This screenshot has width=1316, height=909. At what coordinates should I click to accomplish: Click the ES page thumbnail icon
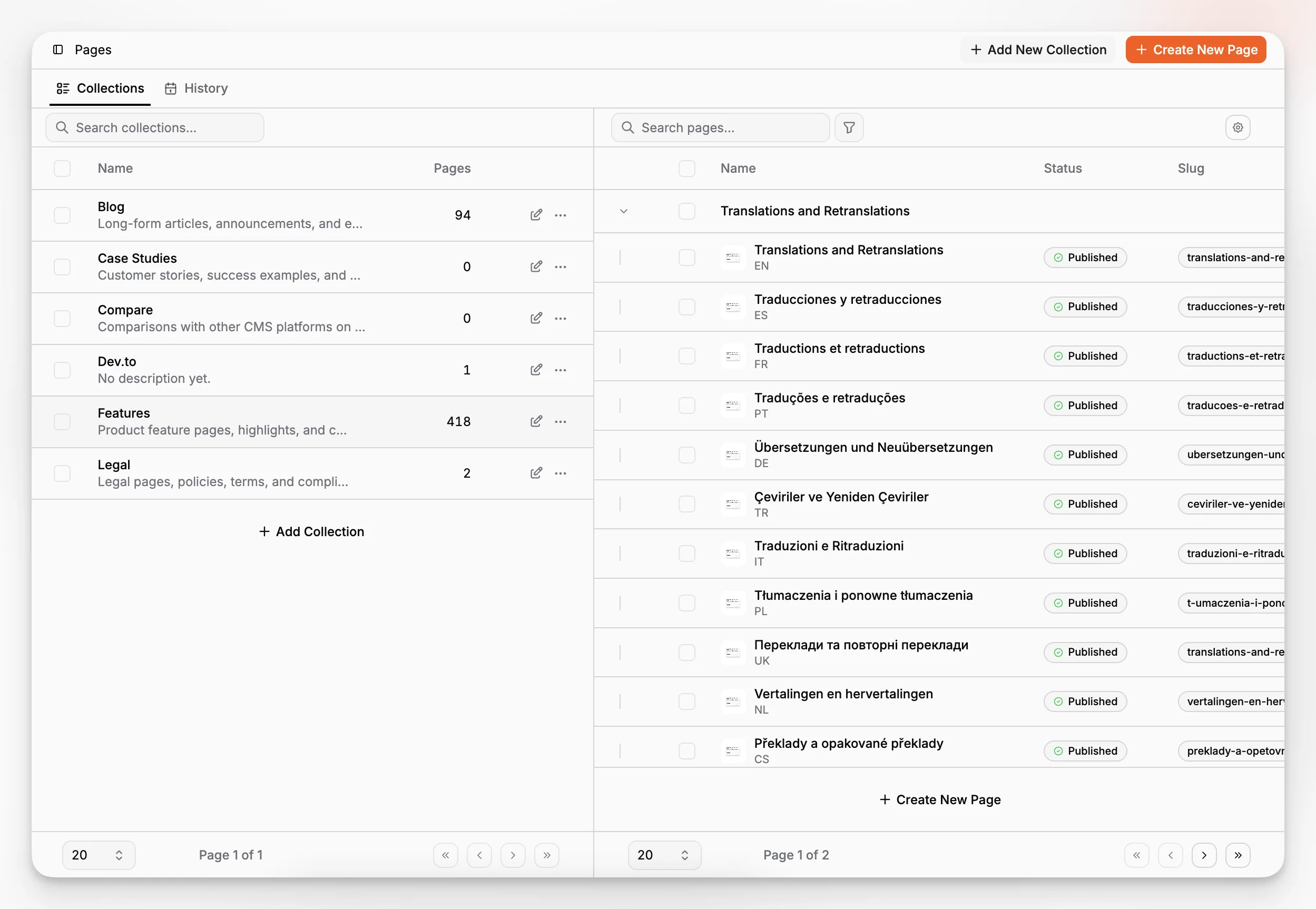[733, 307]
